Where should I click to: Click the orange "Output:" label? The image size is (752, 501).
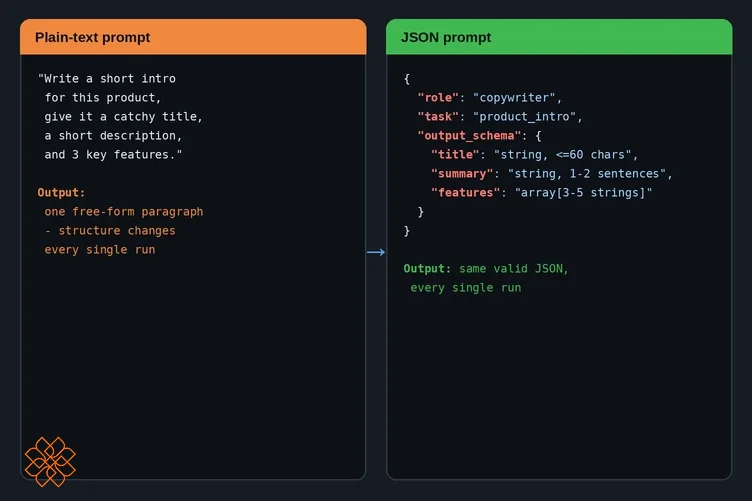[61, 193]
